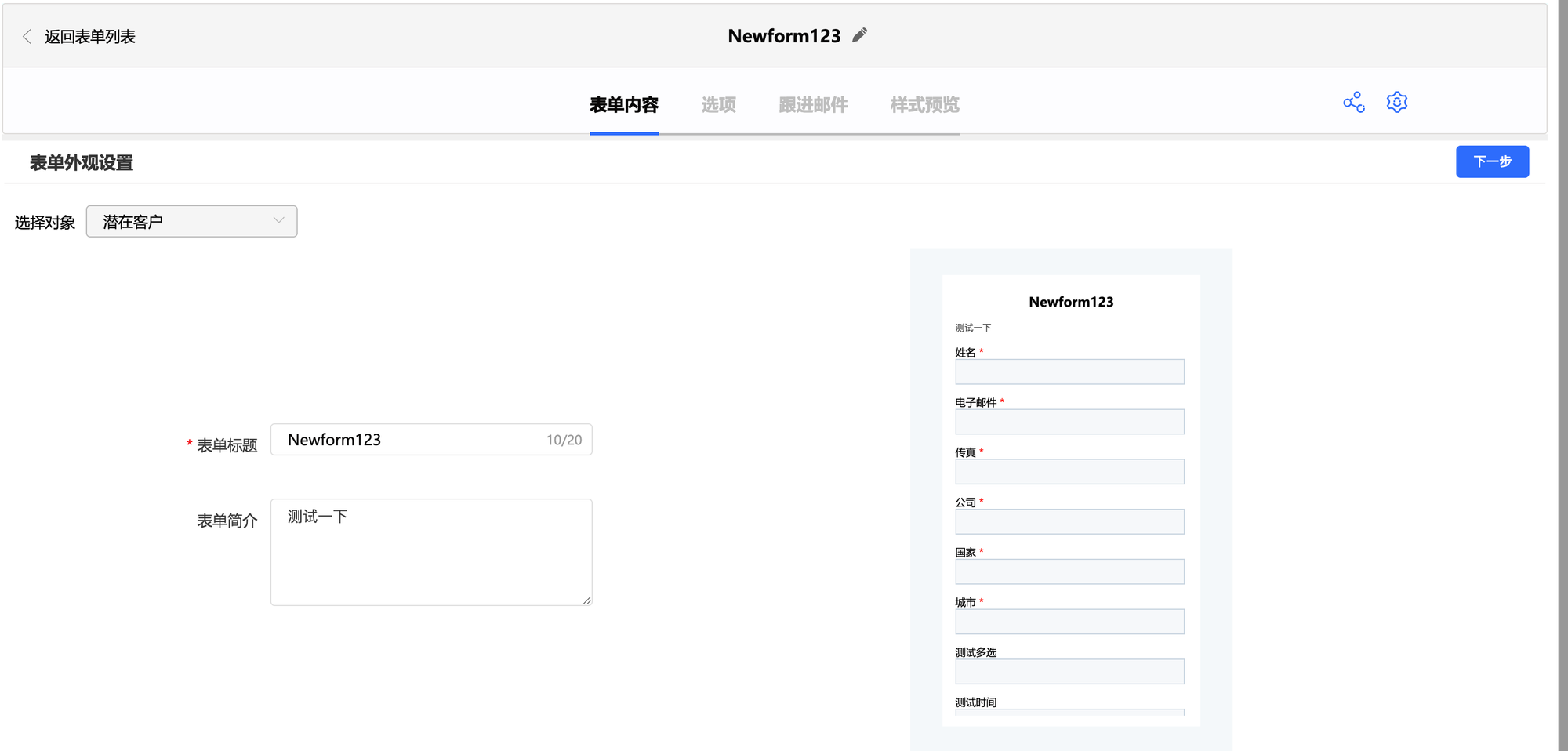Click the 下一步 button
Image resolution: width=1568 pixels, height=751 pixels.
[1492, 161]
